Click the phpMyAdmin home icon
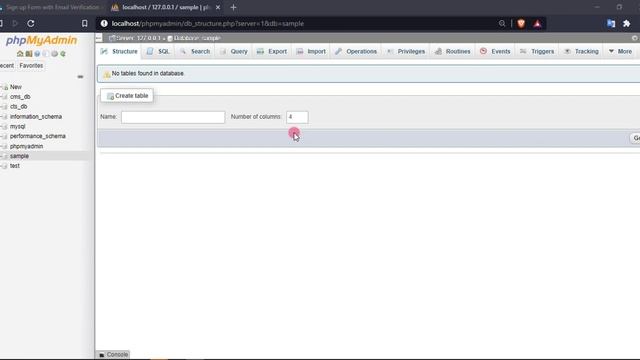This screenshot has height=360, width=640. coord(20,53)
